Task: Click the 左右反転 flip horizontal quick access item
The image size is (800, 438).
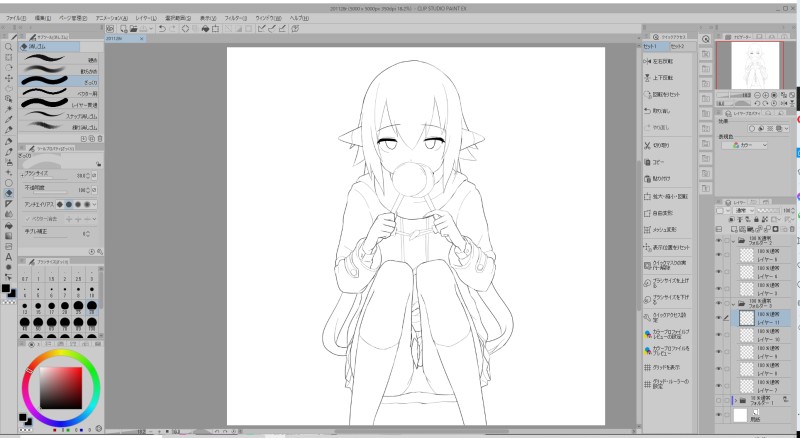Action: click(x=666, y=61)
